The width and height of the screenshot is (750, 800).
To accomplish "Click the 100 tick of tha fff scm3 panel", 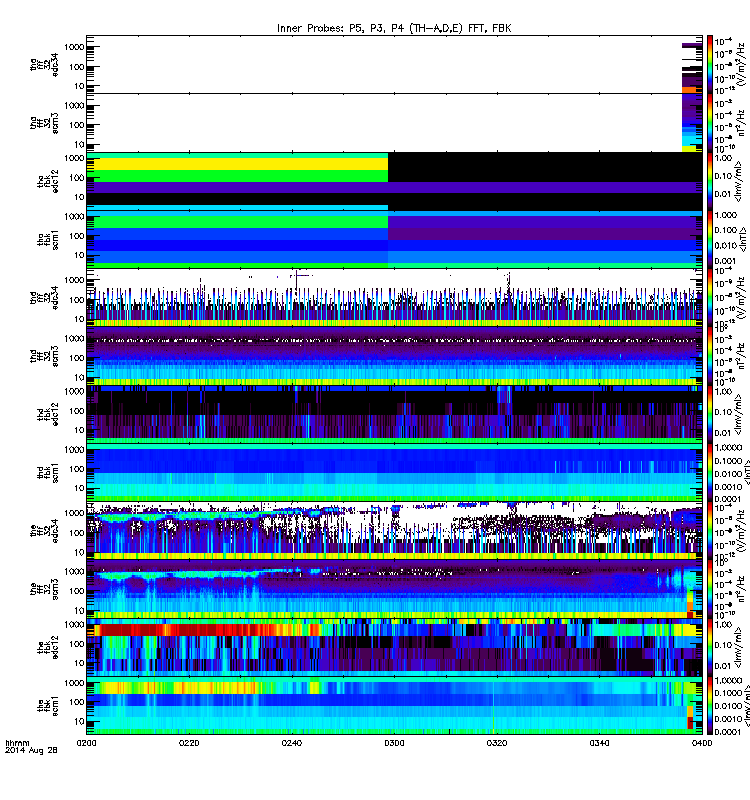I will [x=77, y=125].
